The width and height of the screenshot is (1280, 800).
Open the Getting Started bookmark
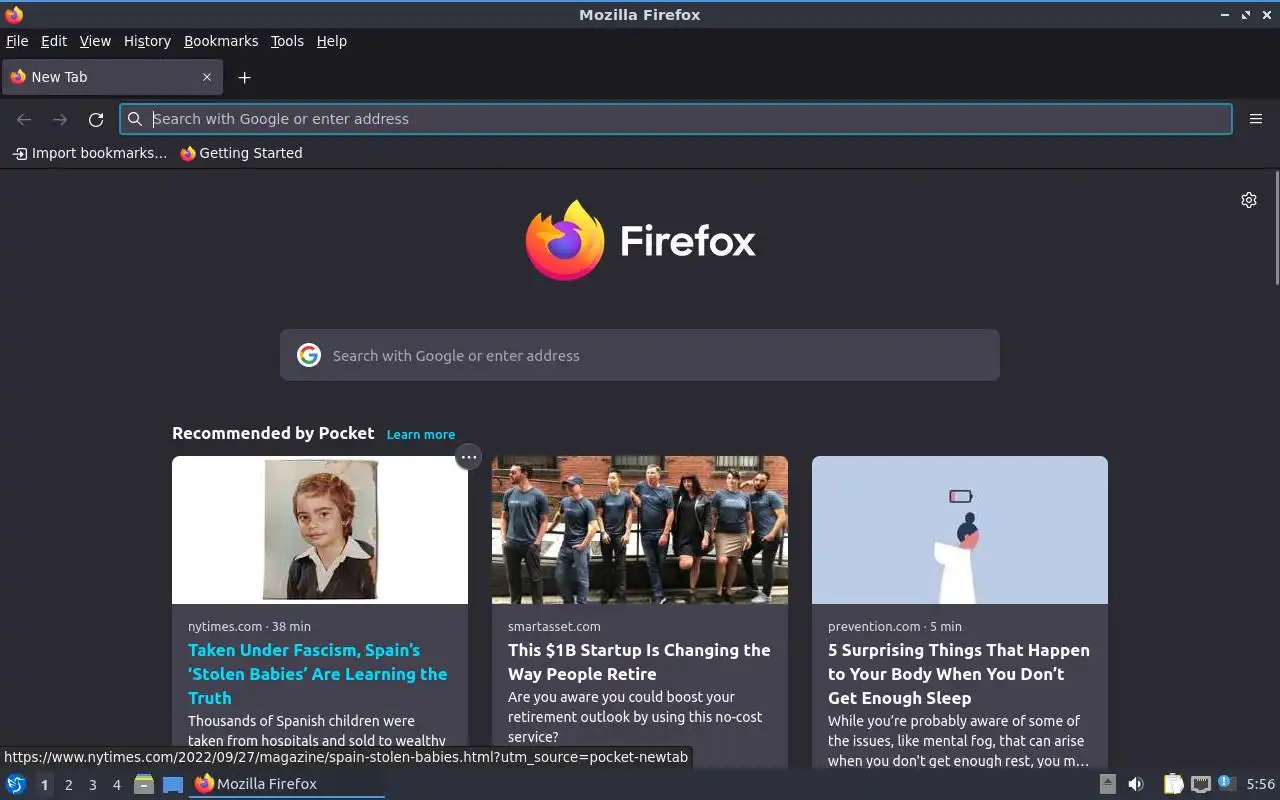pyautogui.click(x=241, y=153)
